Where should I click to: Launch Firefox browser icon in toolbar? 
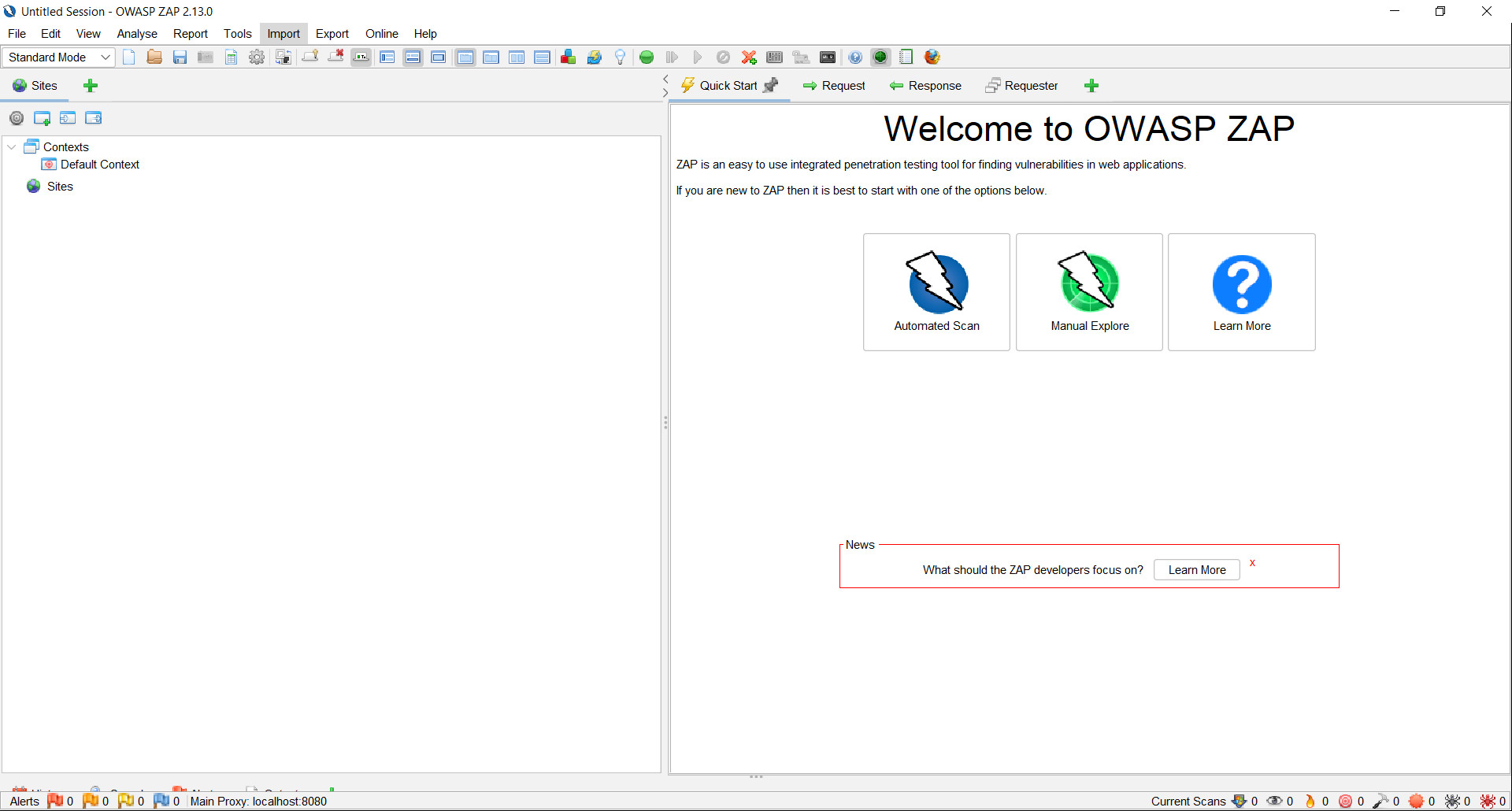point(932,57)
